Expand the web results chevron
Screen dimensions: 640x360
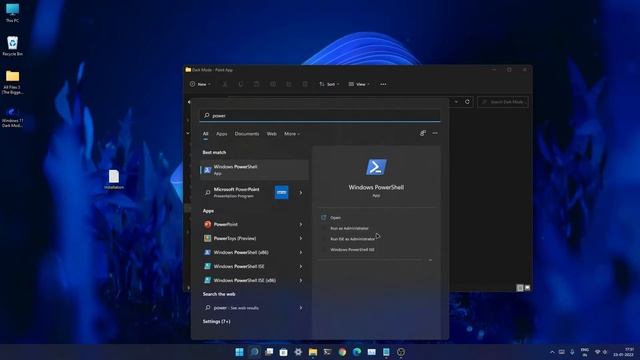coord(301,308)
